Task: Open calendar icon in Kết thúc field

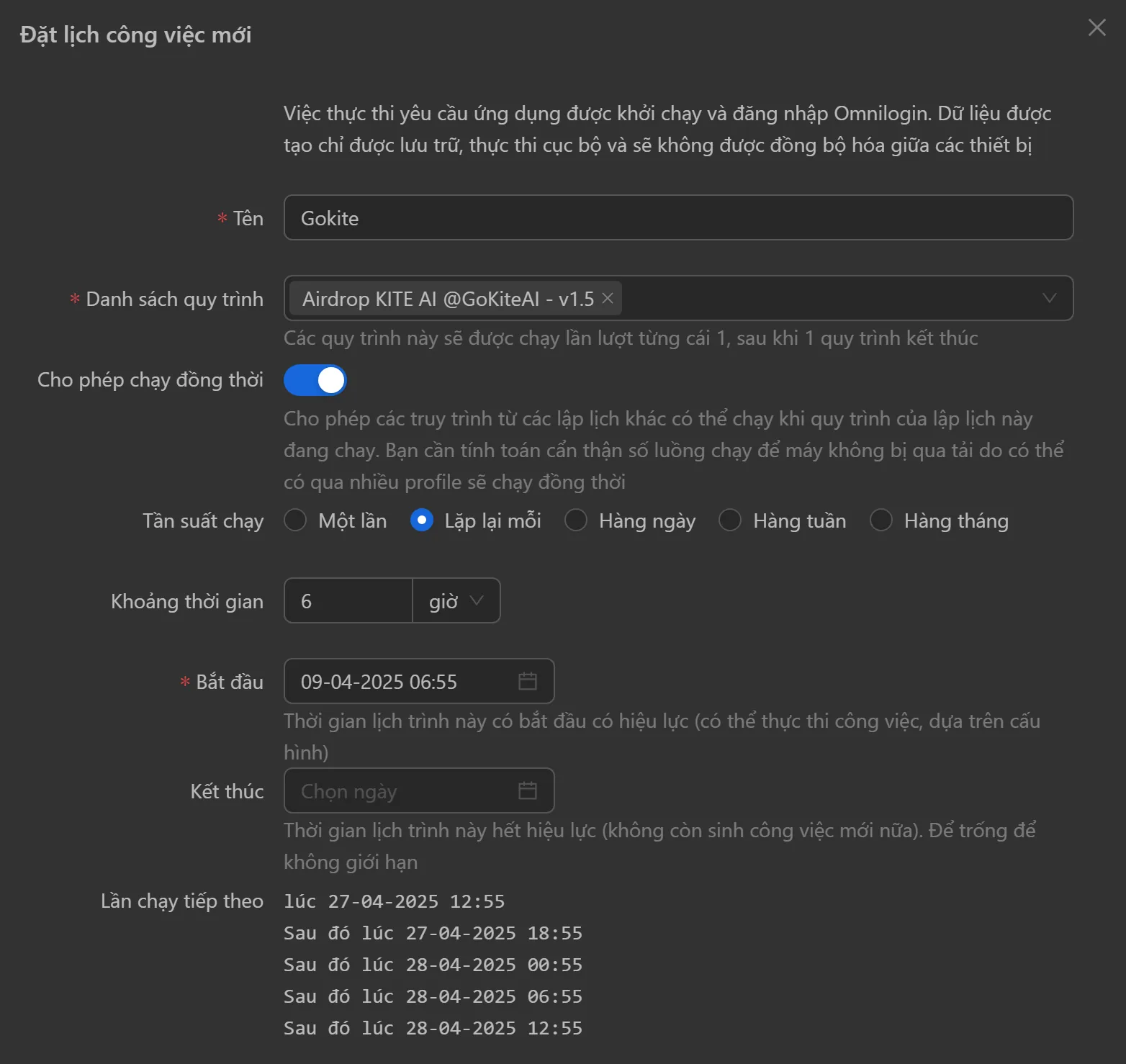Action: (x=528, y=790)
